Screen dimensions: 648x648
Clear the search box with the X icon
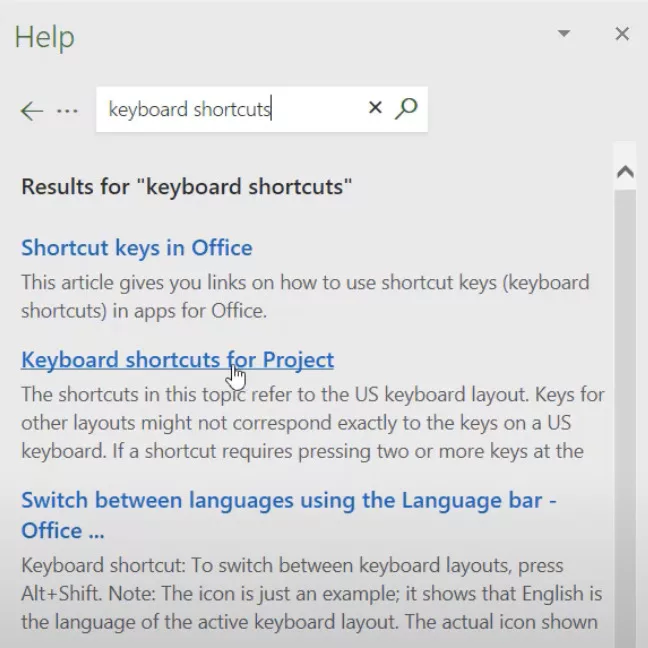[375, 108]
